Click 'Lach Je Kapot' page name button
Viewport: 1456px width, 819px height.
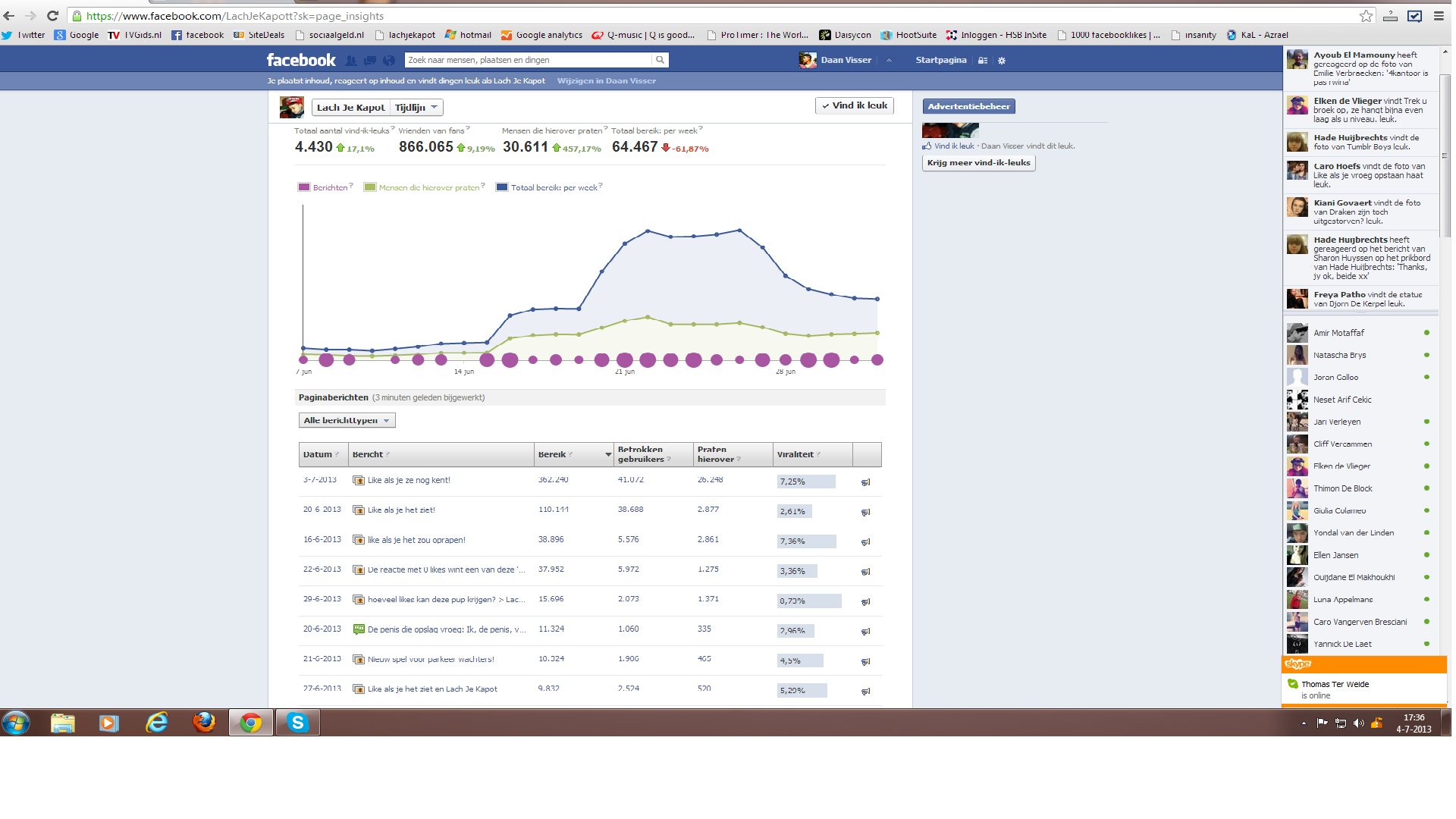(x=351, y=108)
